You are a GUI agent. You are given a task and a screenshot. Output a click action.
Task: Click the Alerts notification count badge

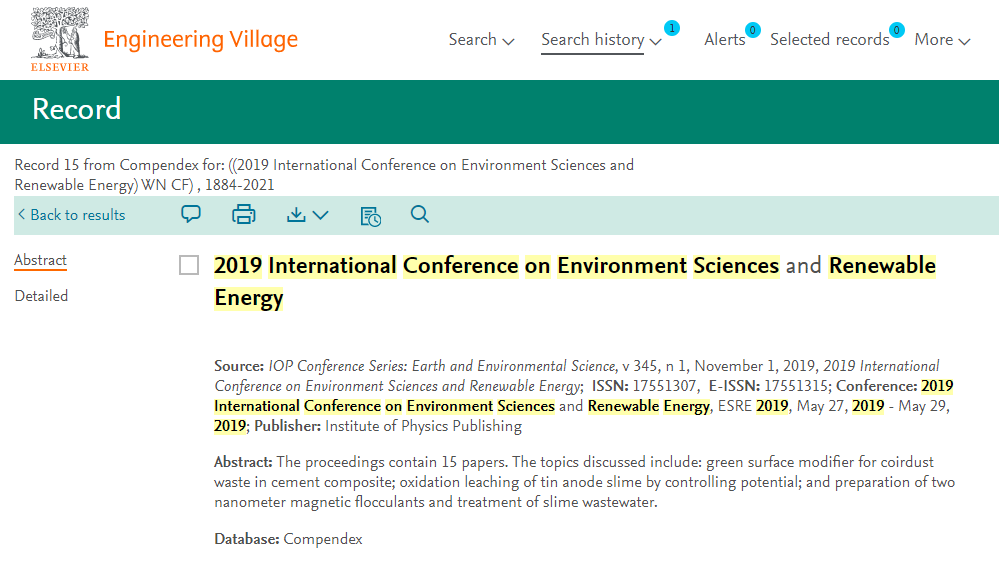(x=752, y=30)
